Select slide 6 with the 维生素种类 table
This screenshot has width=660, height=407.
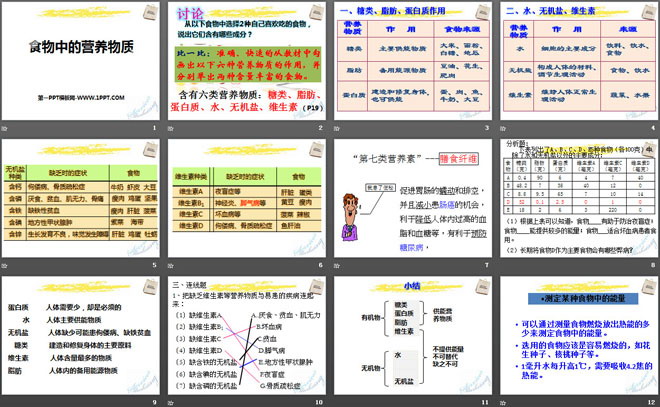tap(244, 198)
